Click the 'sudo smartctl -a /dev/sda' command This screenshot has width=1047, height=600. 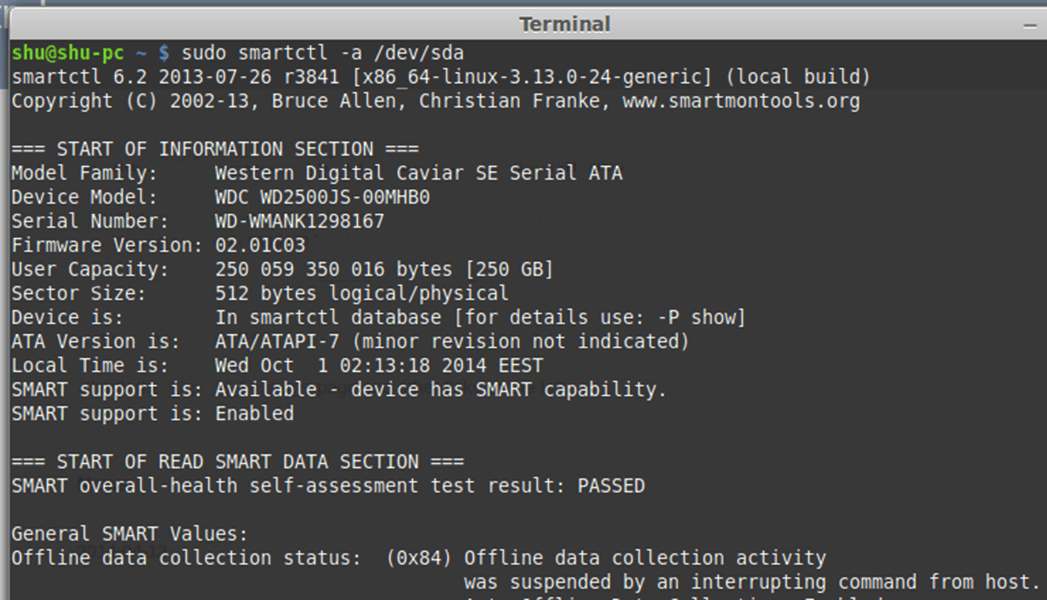click(322, 52)
